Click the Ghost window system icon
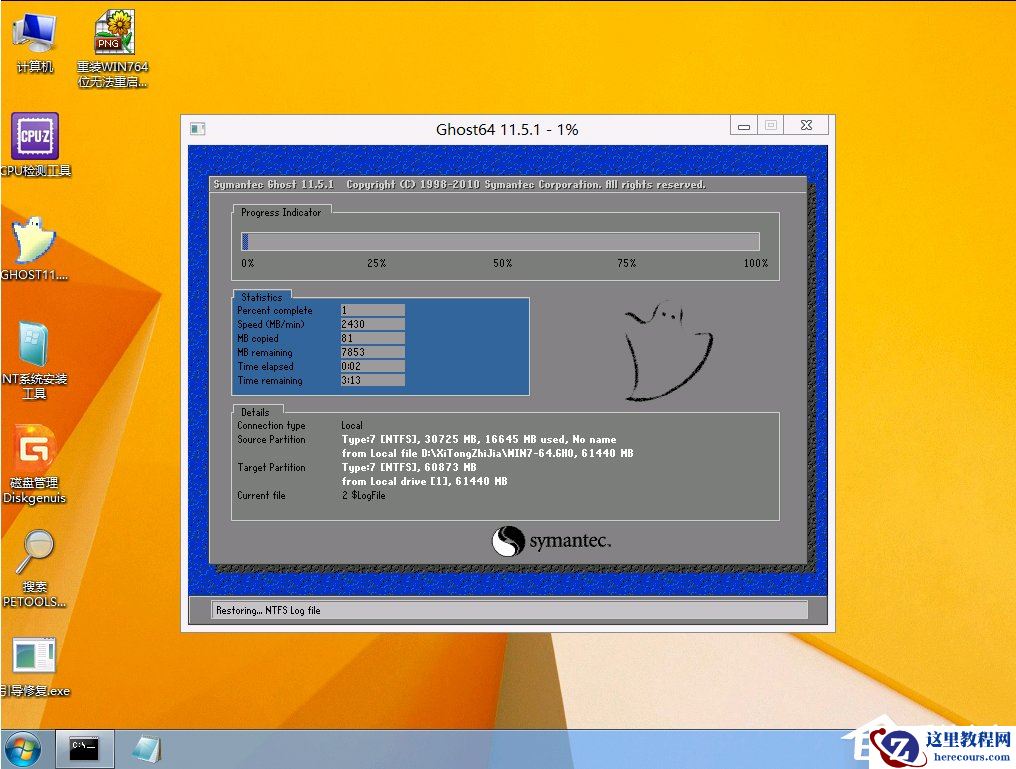Viewport: 1016px width, 769px height. (x=196, y=128)
